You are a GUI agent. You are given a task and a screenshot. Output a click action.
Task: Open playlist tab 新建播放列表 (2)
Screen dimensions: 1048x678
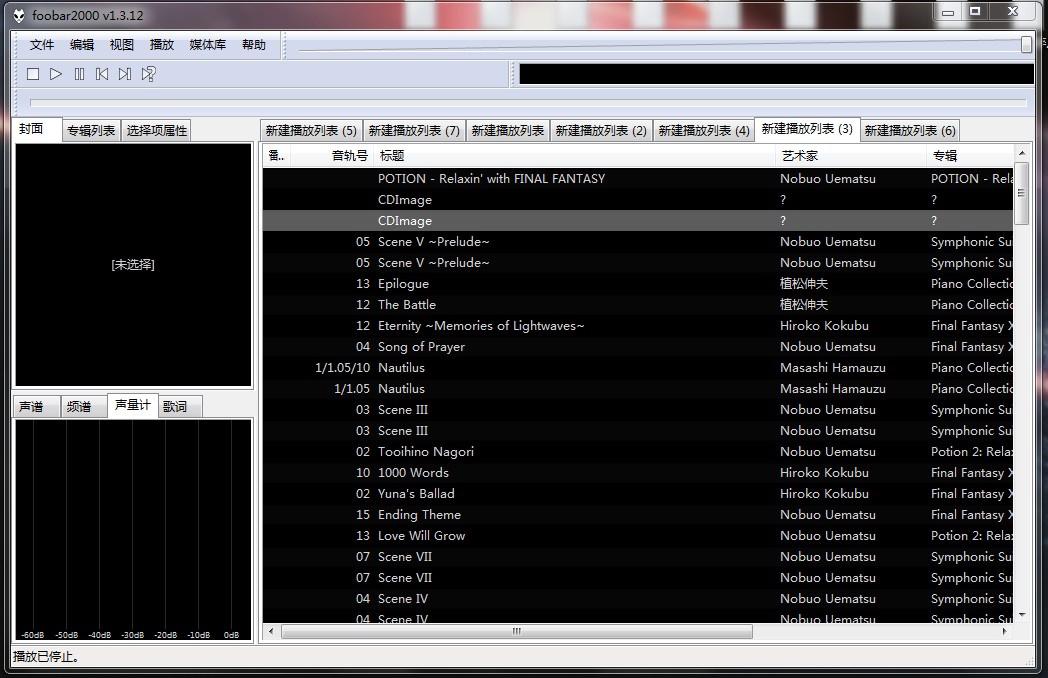[x=601, y=130]
